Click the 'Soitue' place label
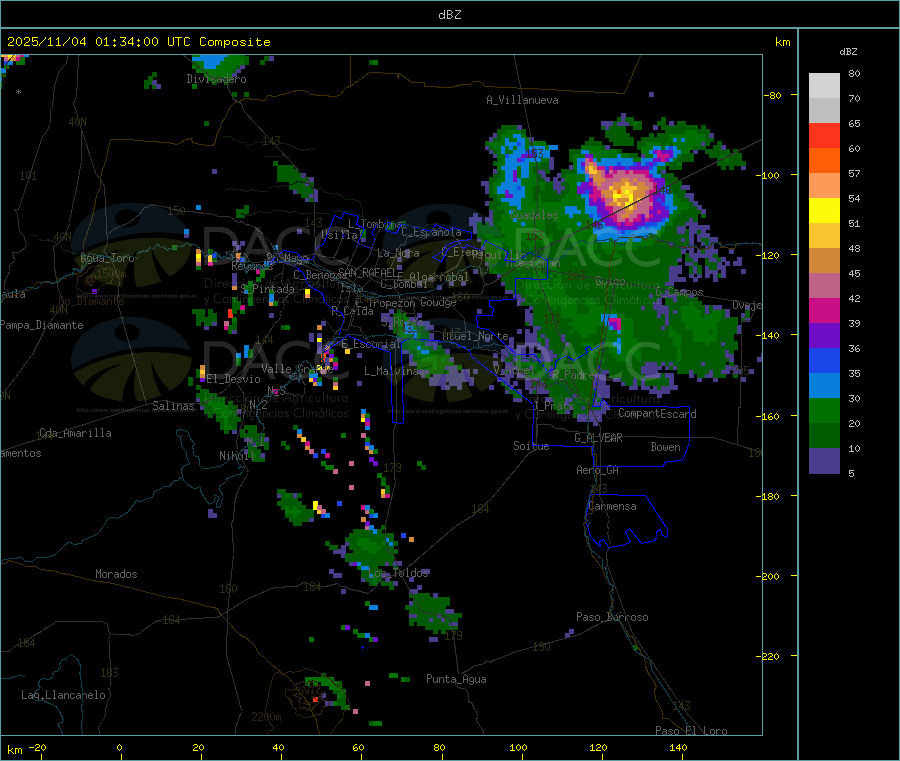This screenshot has height=761, width=900. coord(531,446)
